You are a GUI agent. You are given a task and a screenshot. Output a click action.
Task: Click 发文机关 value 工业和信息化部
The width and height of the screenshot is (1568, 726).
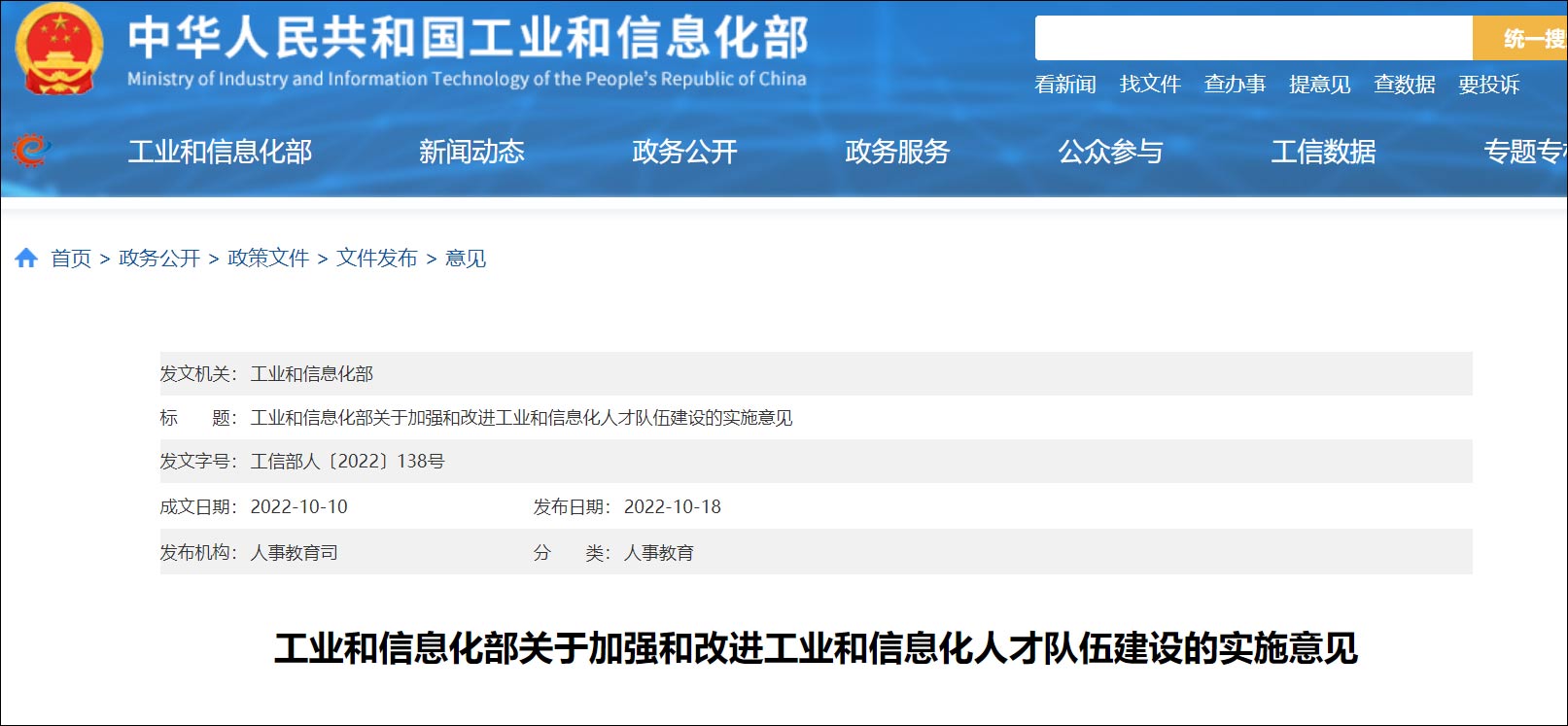[x=312, y=374]
